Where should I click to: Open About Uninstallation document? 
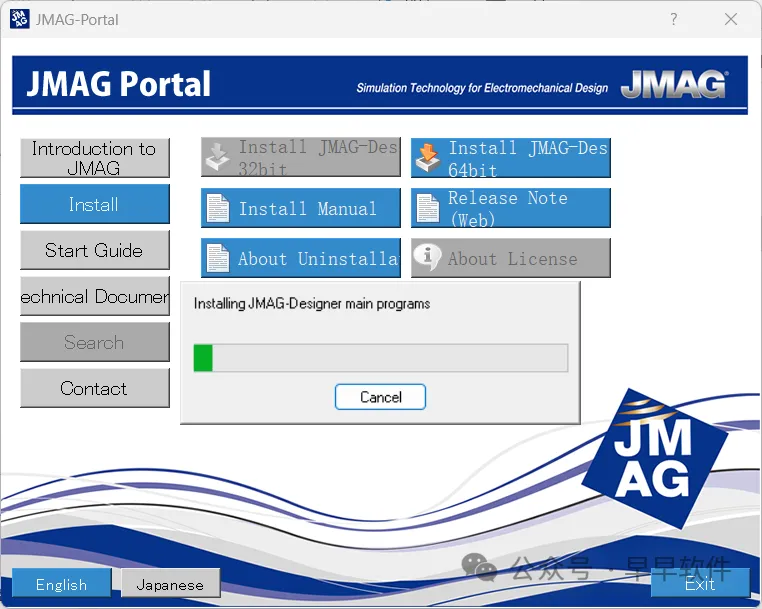click(301, 258)
